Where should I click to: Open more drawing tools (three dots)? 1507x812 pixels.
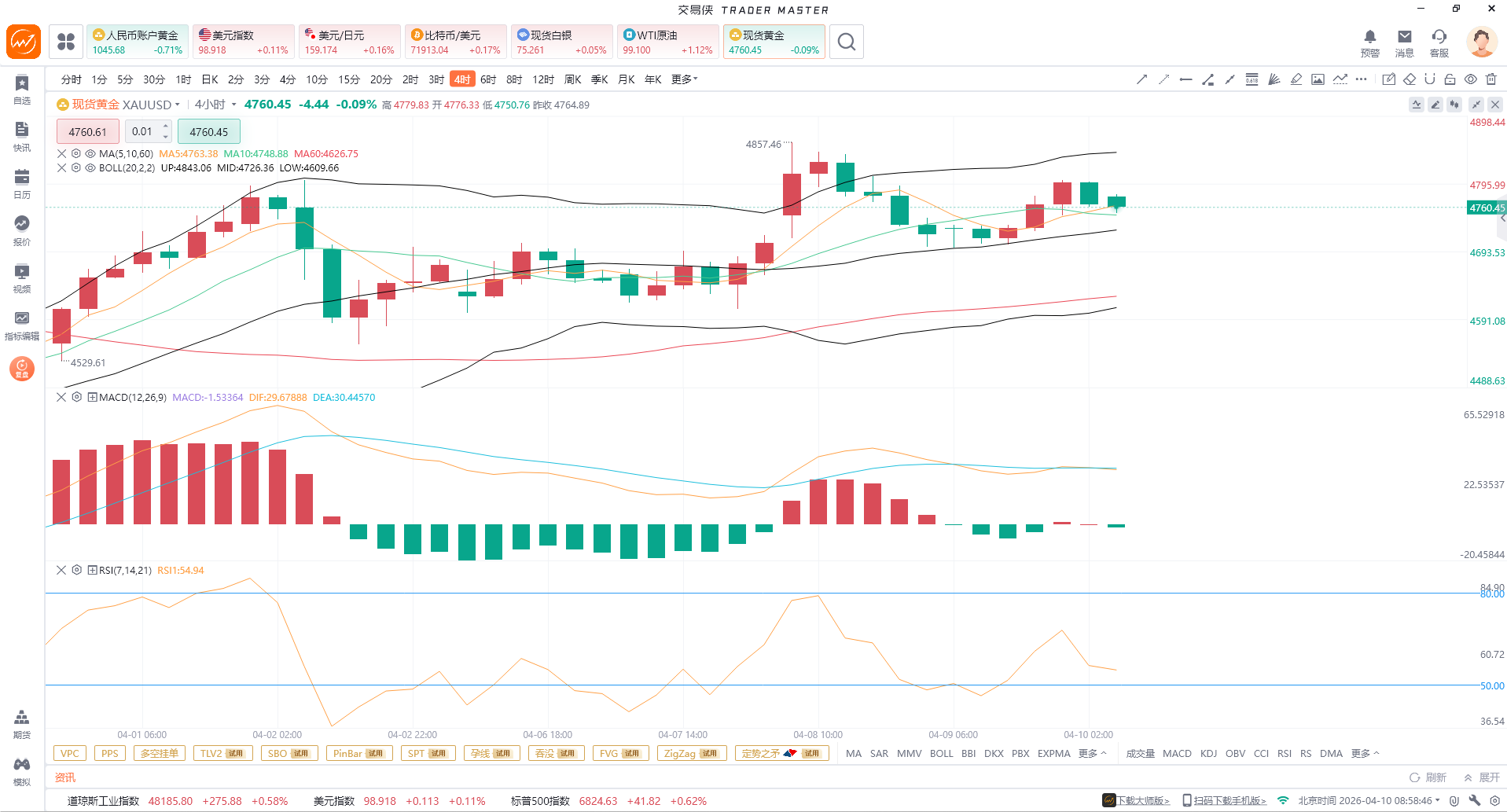click(x=1362, y=79)
